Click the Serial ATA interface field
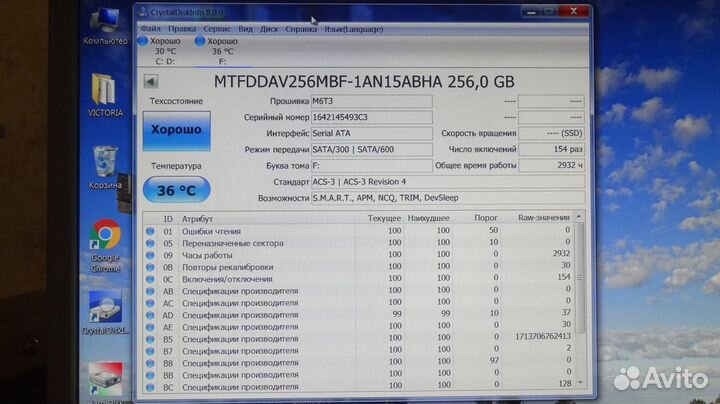The height and width of the screenshot is (404, 720). point(371,133)
